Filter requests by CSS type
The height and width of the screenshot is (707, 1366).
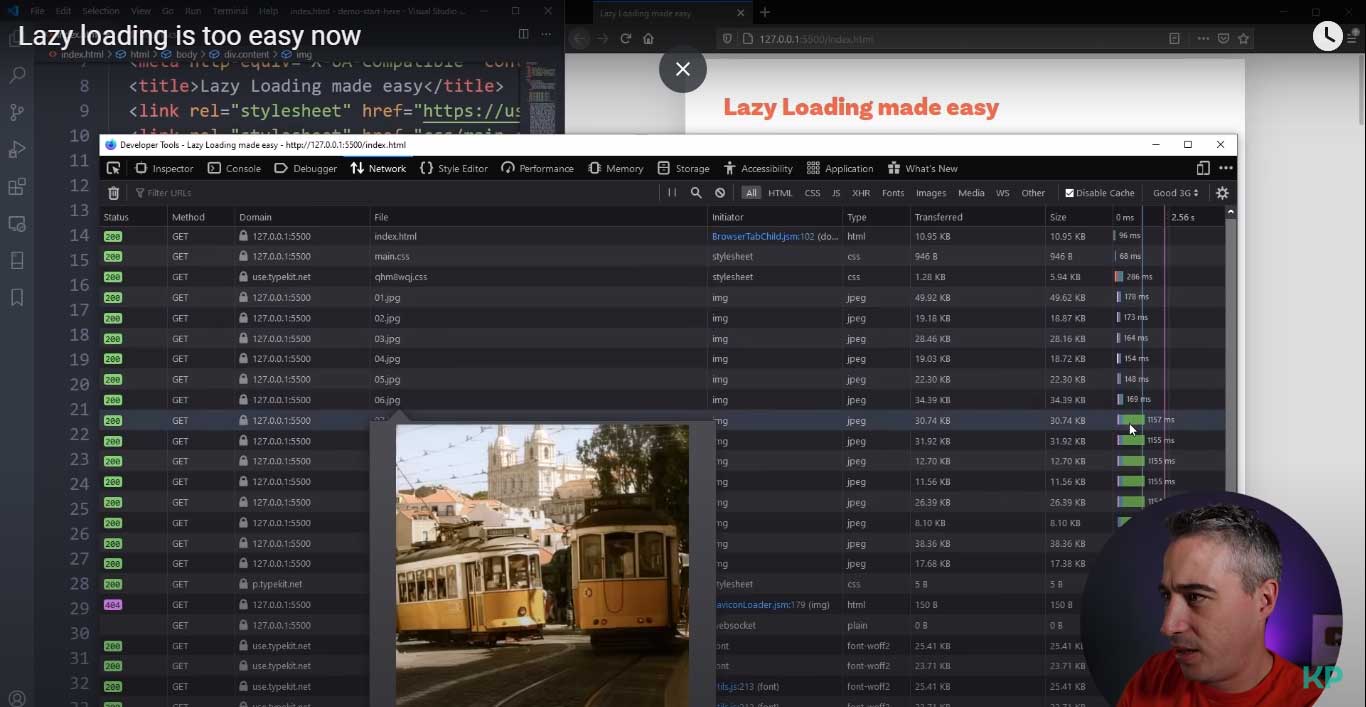tap(812, 193)
